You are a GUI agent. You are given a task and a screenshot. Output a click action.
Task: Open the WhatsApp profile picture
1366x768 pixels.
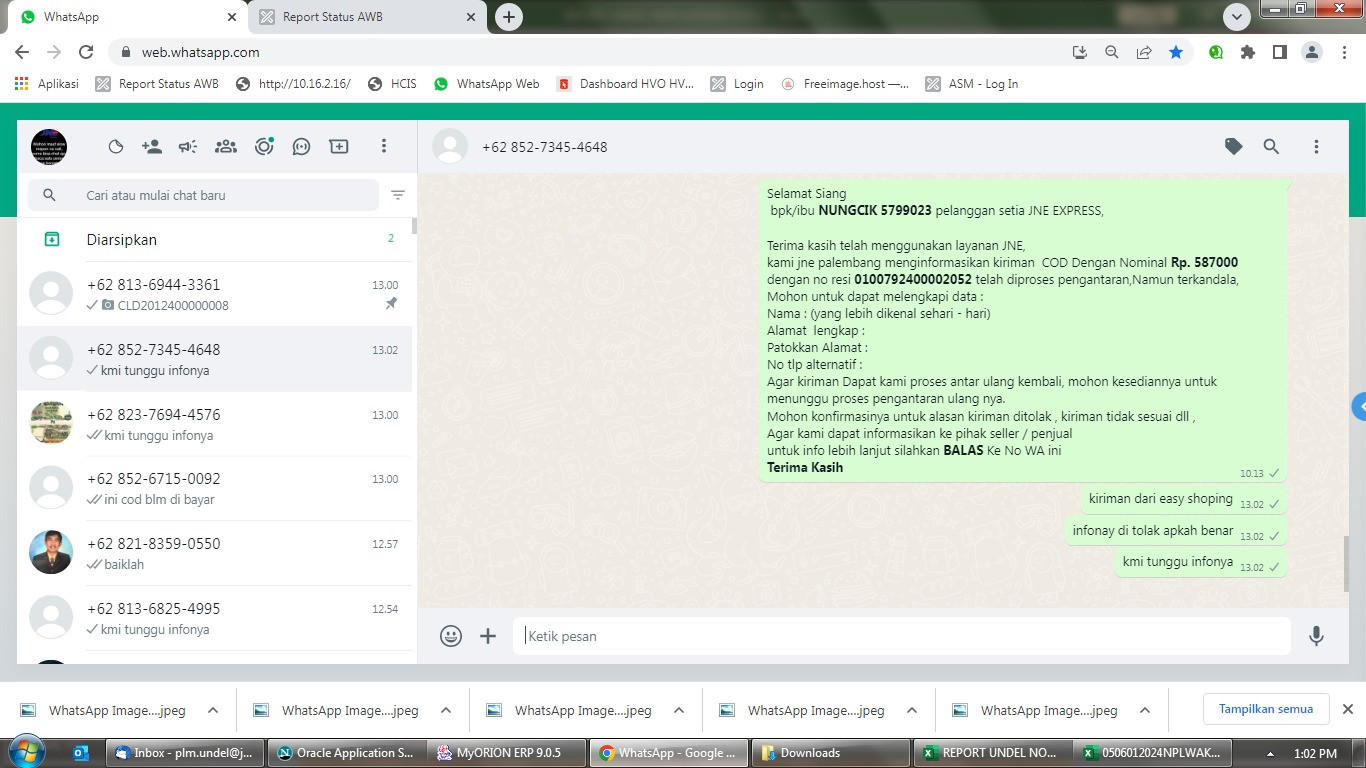click(x=49, y=147)
